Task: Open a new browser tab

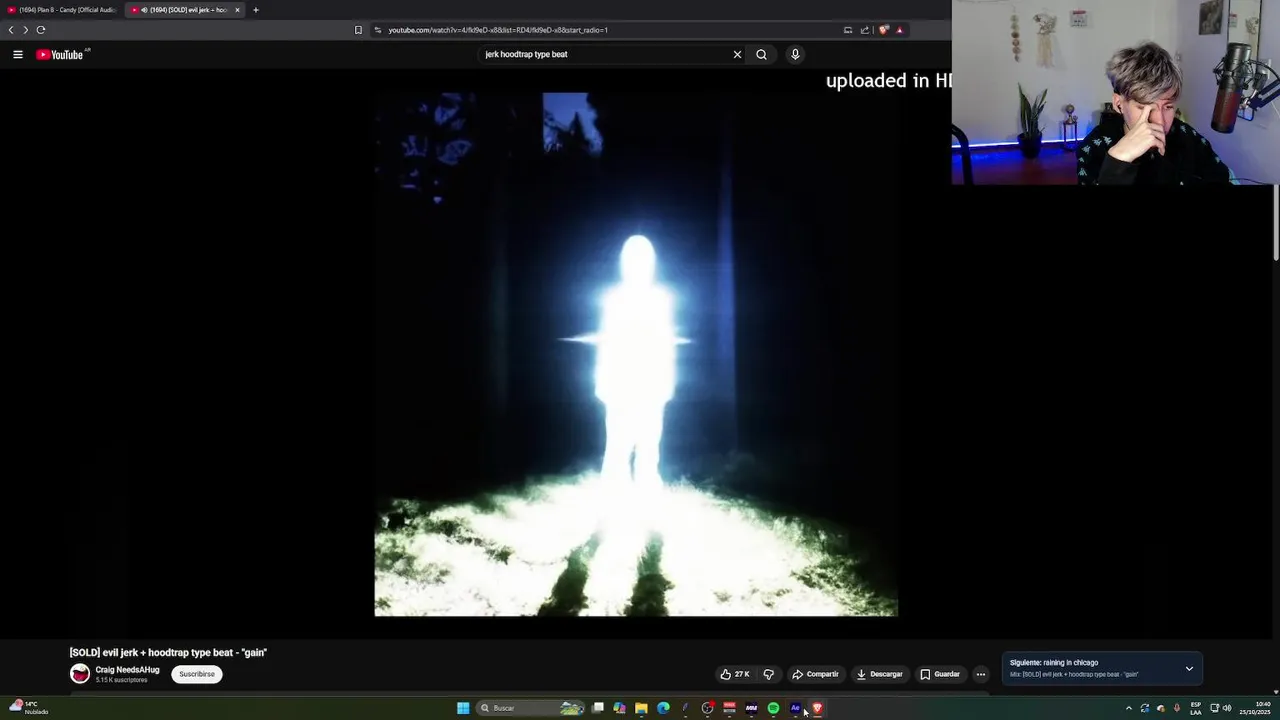Action: coord(255,10)
